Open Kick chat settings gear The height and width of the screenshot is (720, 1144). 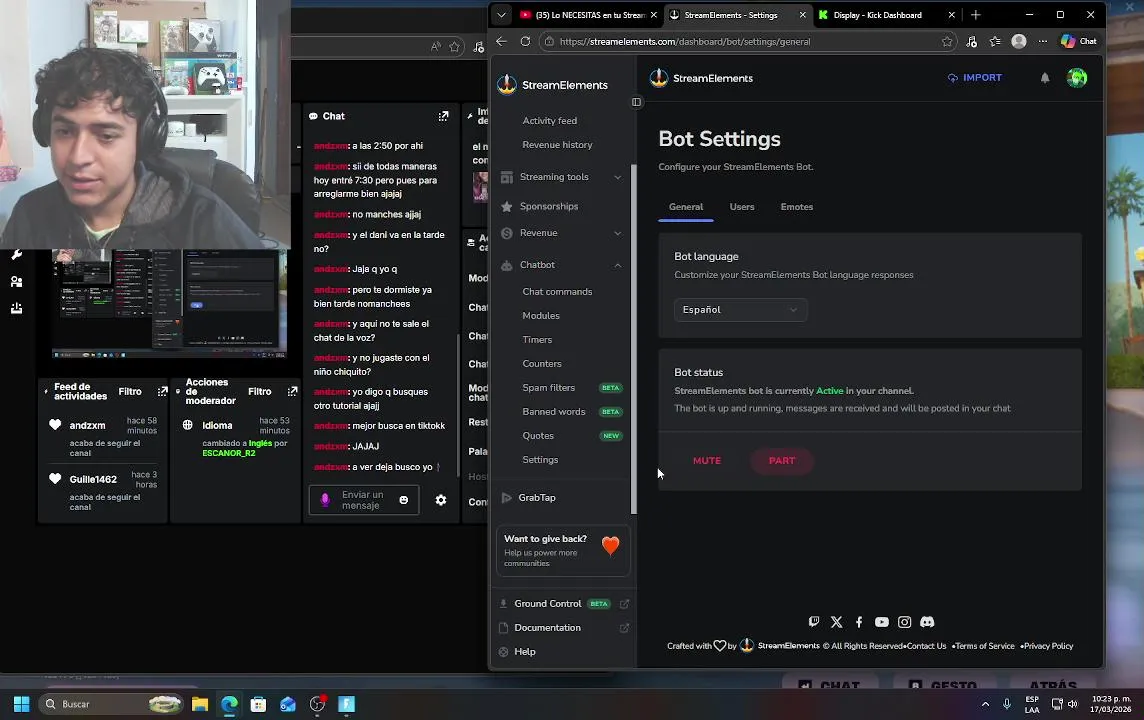pos(441,500)
